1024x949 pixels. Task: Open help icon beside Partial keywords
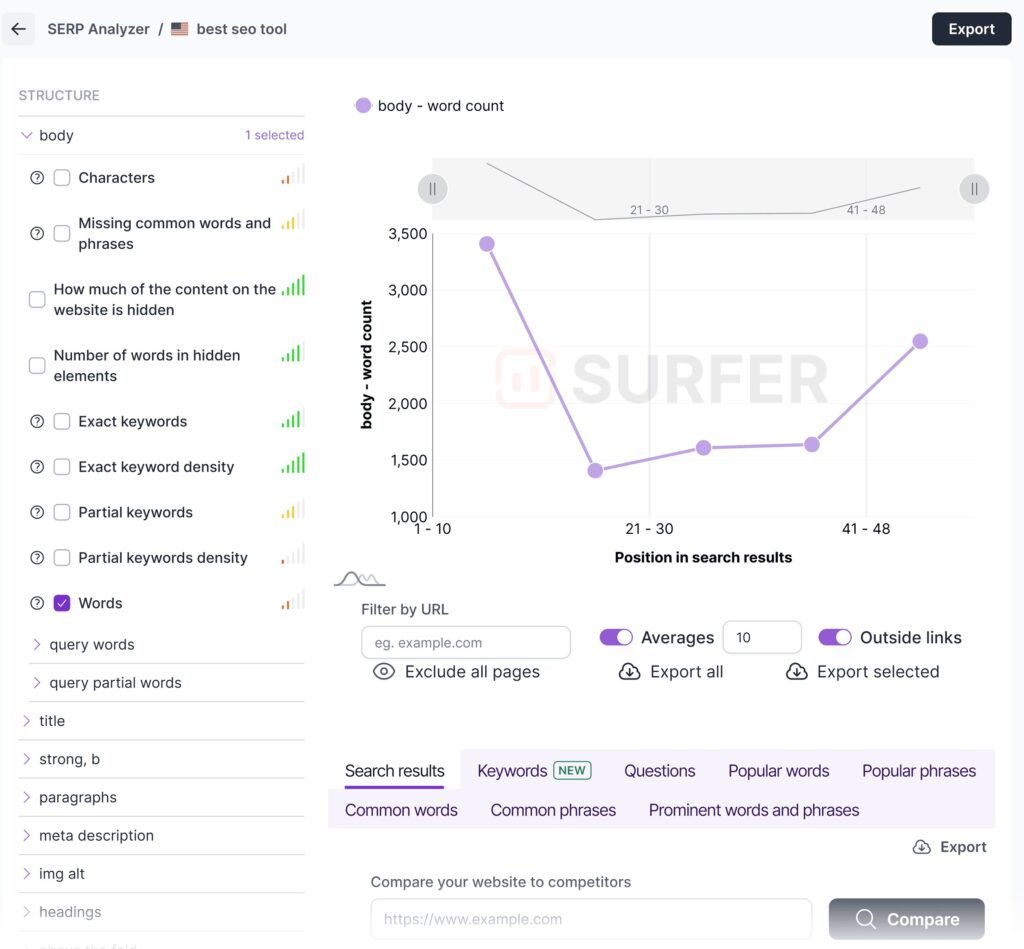pyautogui.click(x=37, y=512)
